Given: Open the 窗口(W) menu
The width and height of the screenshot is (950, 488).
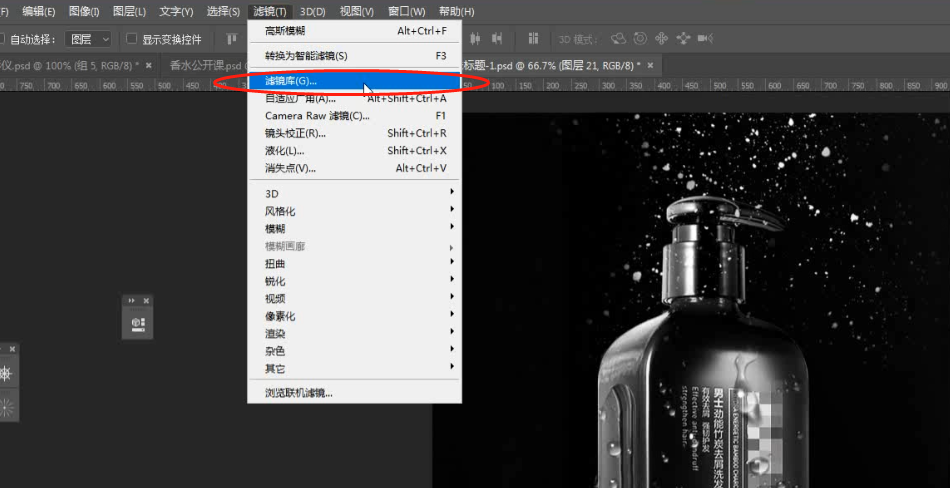Looking at the screenshot, I should tap(406, 12).
